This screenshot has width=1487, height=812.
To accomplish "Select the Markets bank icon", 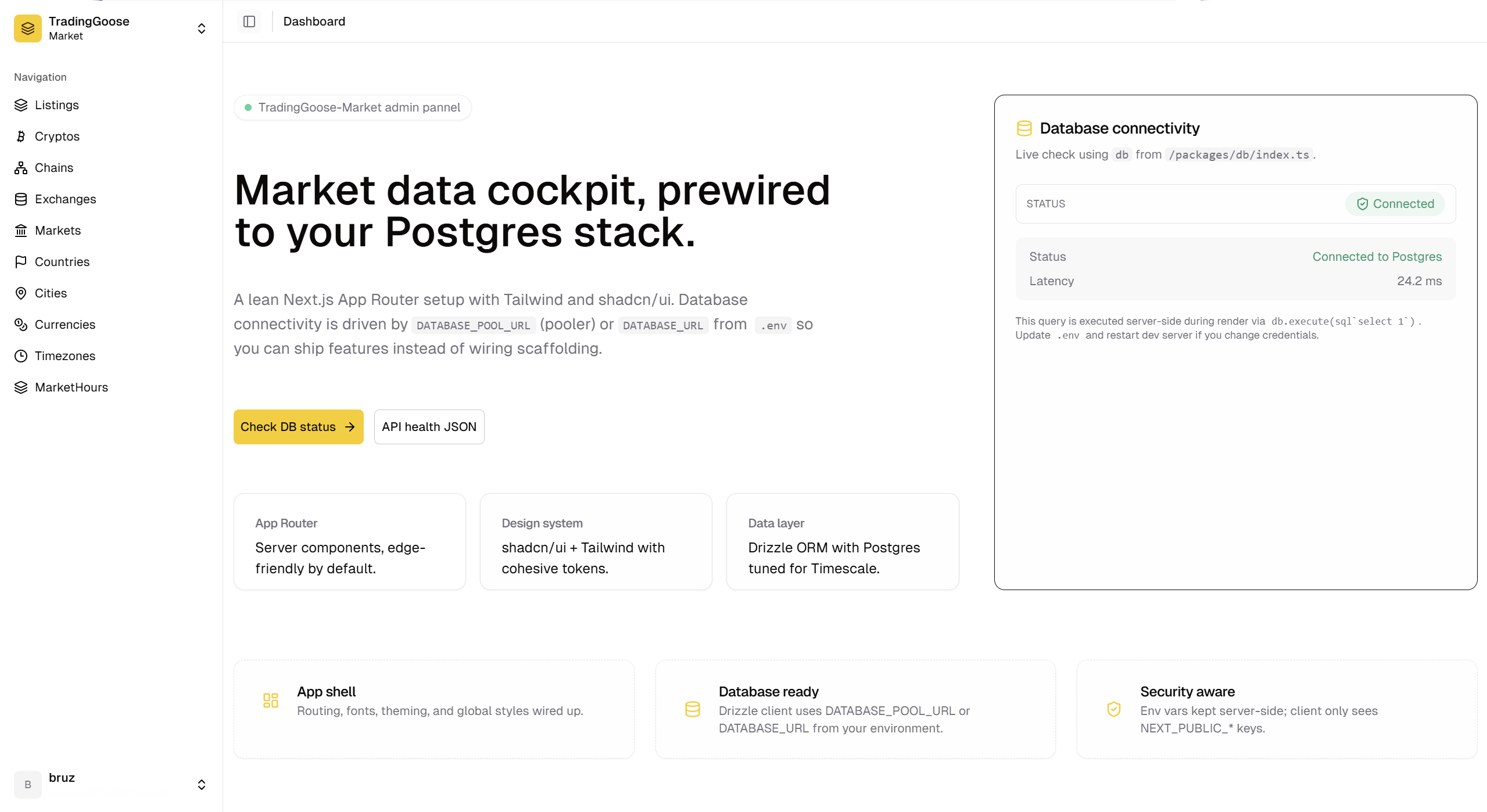I will pos(21,231).
